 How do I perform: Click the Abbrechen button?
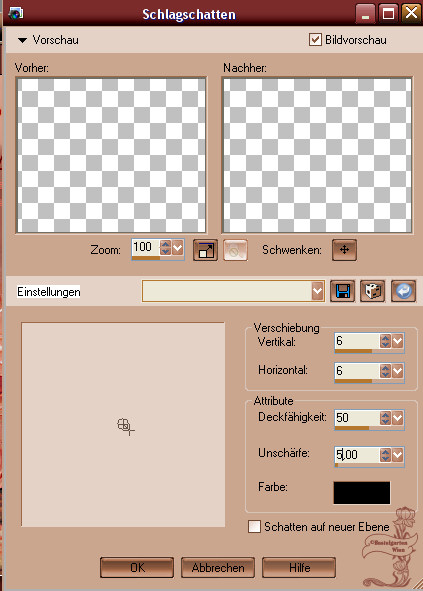click(x=218, y=568)
